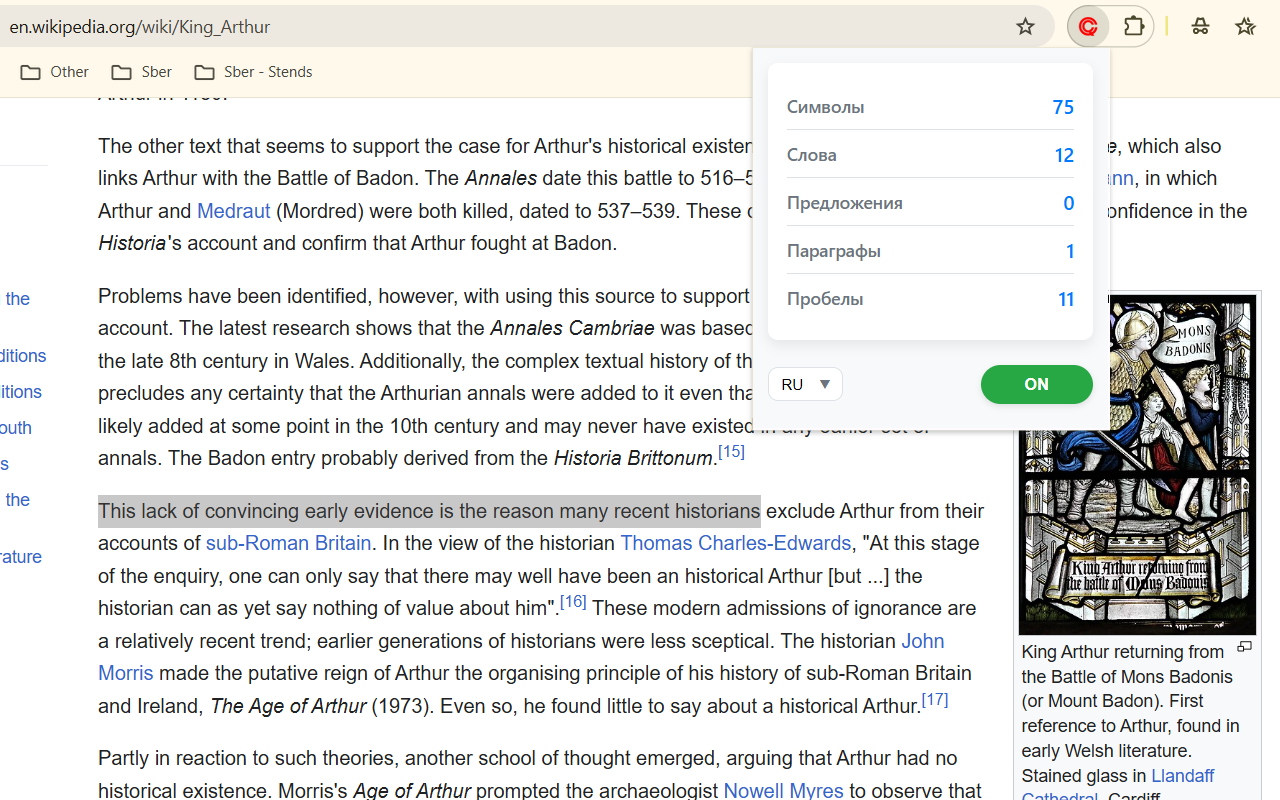
Task: Jump to footnote reference [17]
Action: click(935, 699)
